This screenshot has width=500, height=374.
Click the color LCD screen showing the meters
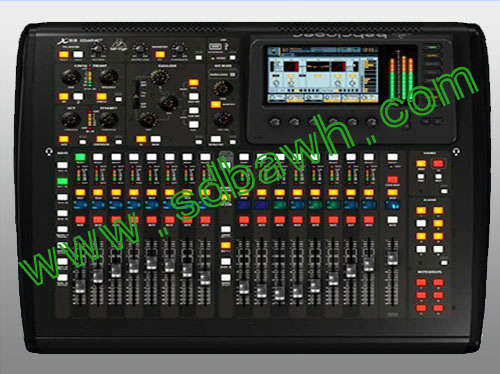click(x=322, y=75)
